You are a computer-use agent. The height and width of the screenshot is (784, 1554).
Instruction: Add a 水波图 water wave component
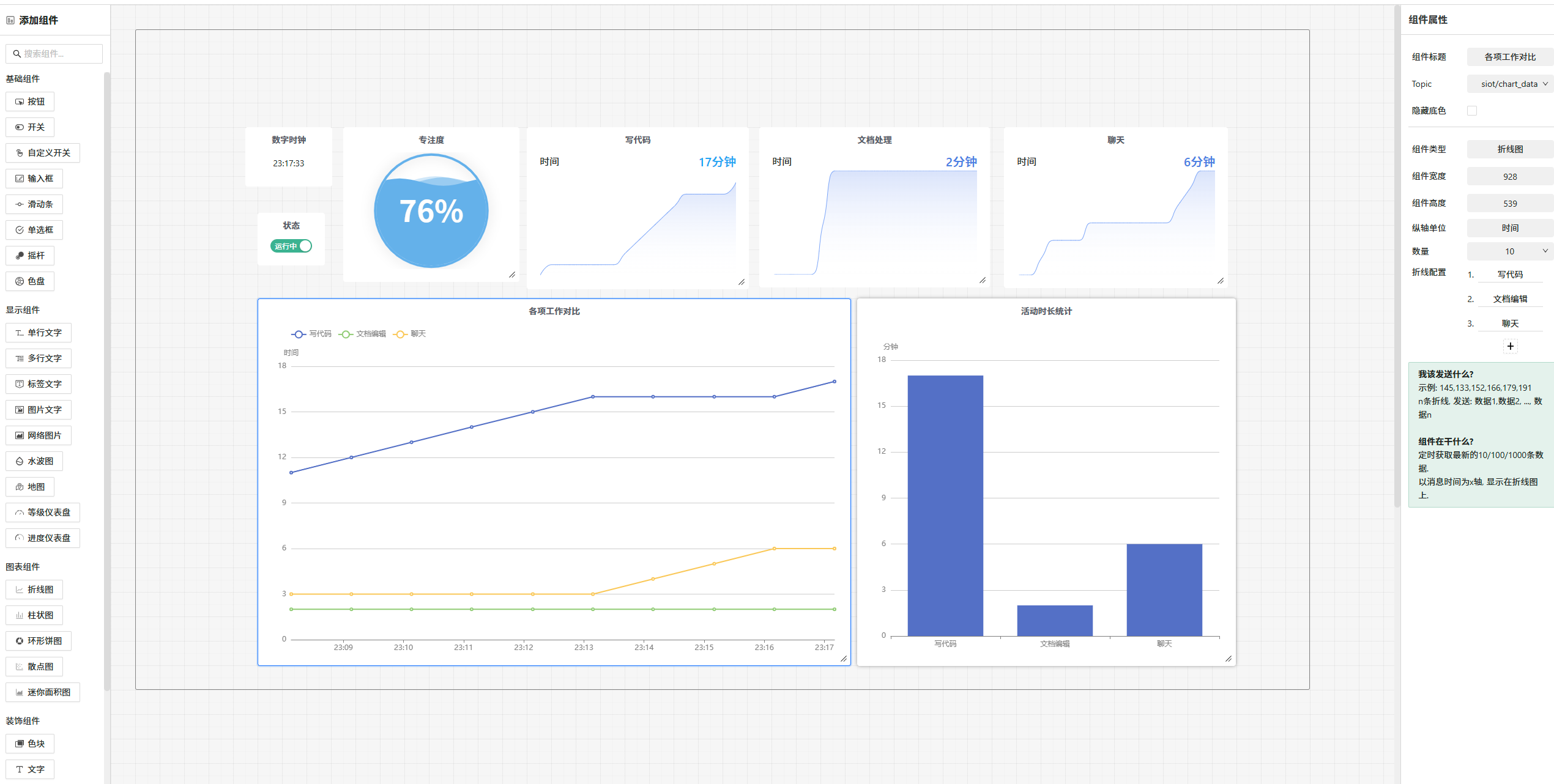(x=34, y=461)
